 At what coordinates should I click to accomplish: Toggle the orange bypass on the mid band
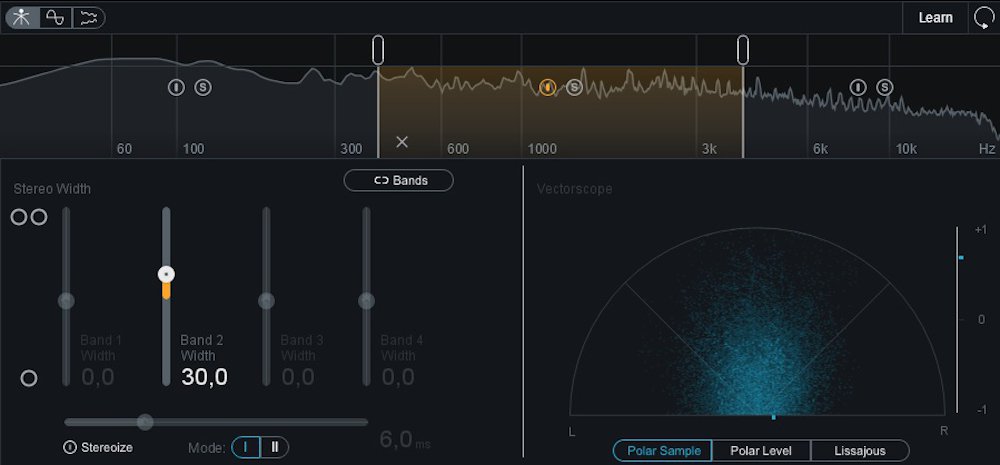pos(547,87)
